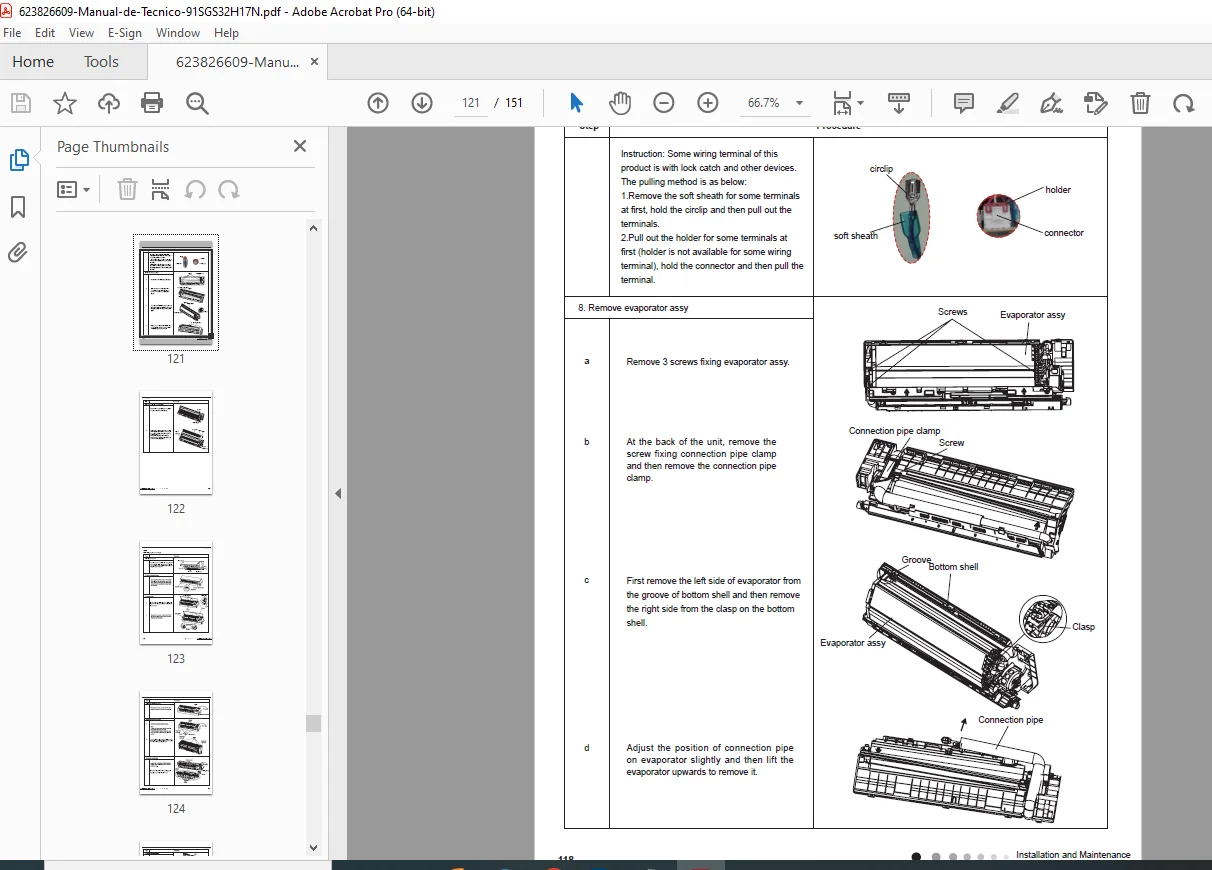This screenshot has height=870, width=1212.
Task: Show Page Thumbnails sidebar icon
Action: [x=19, y=160]
